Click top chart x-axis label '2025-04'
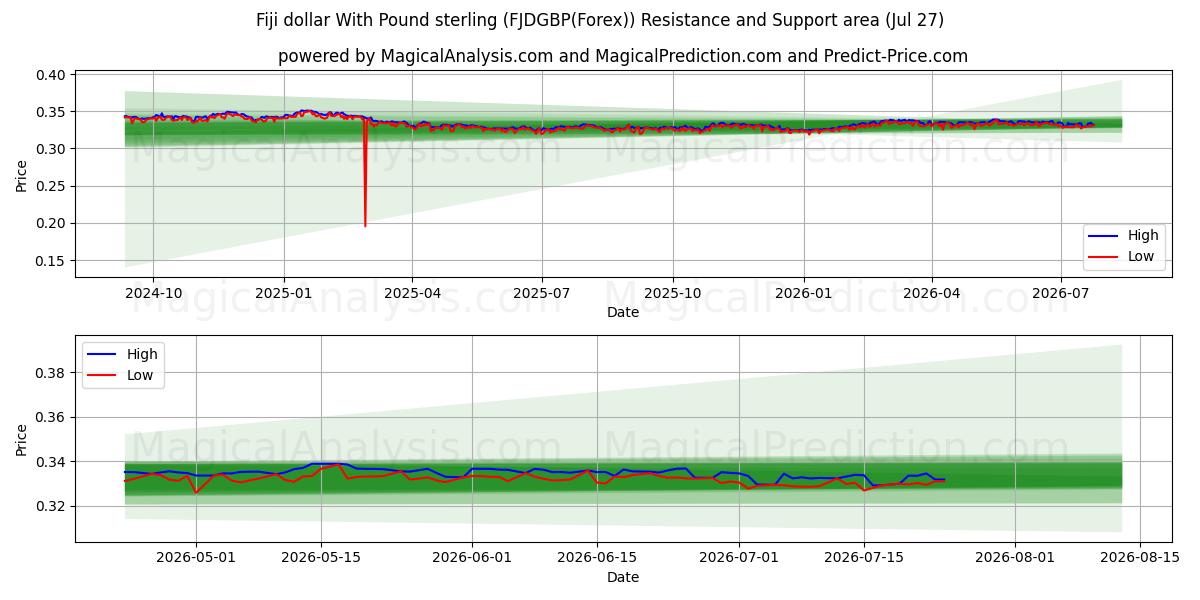 click(x=412, y=293)
